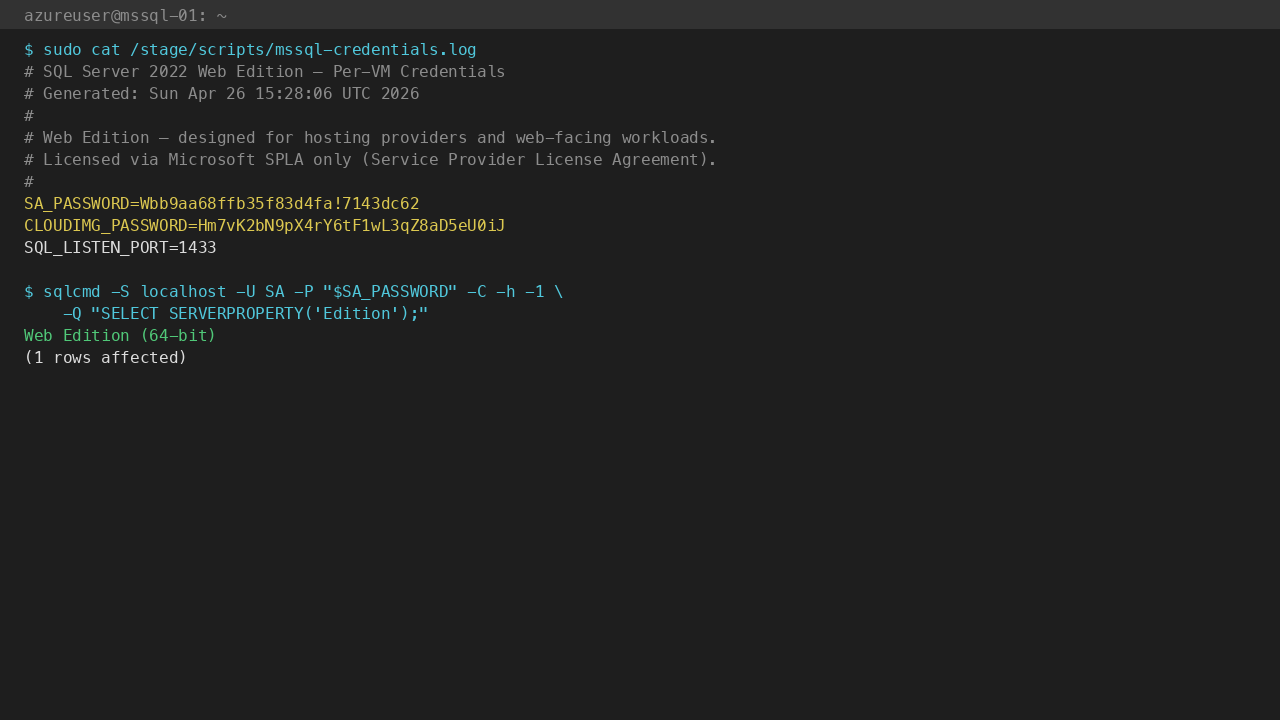The image size is (1280, 720).
Task: Click the -Q SELECT SERVERPROPERTY continuation line
Action: [x=246, y=314]
